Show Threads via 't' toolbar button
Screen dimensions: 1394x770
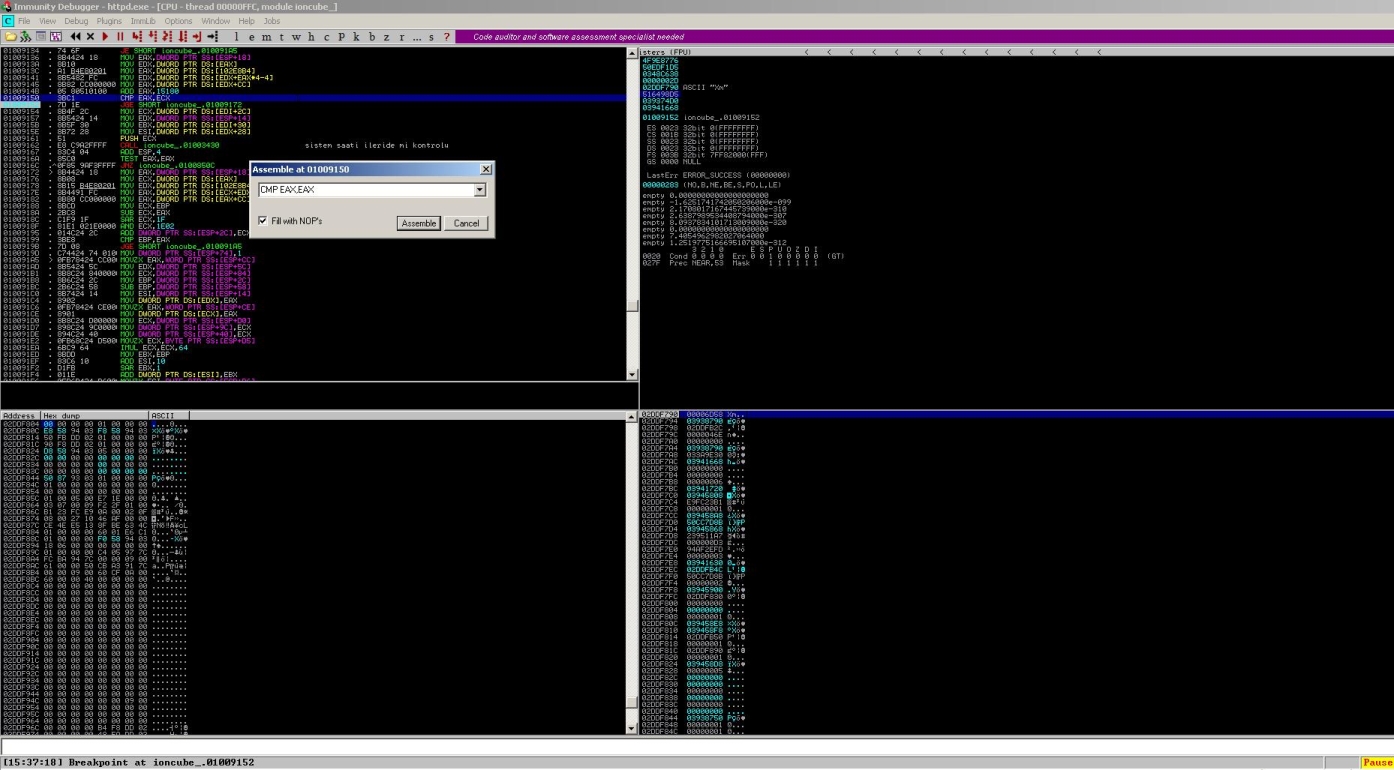click(281, 36)
